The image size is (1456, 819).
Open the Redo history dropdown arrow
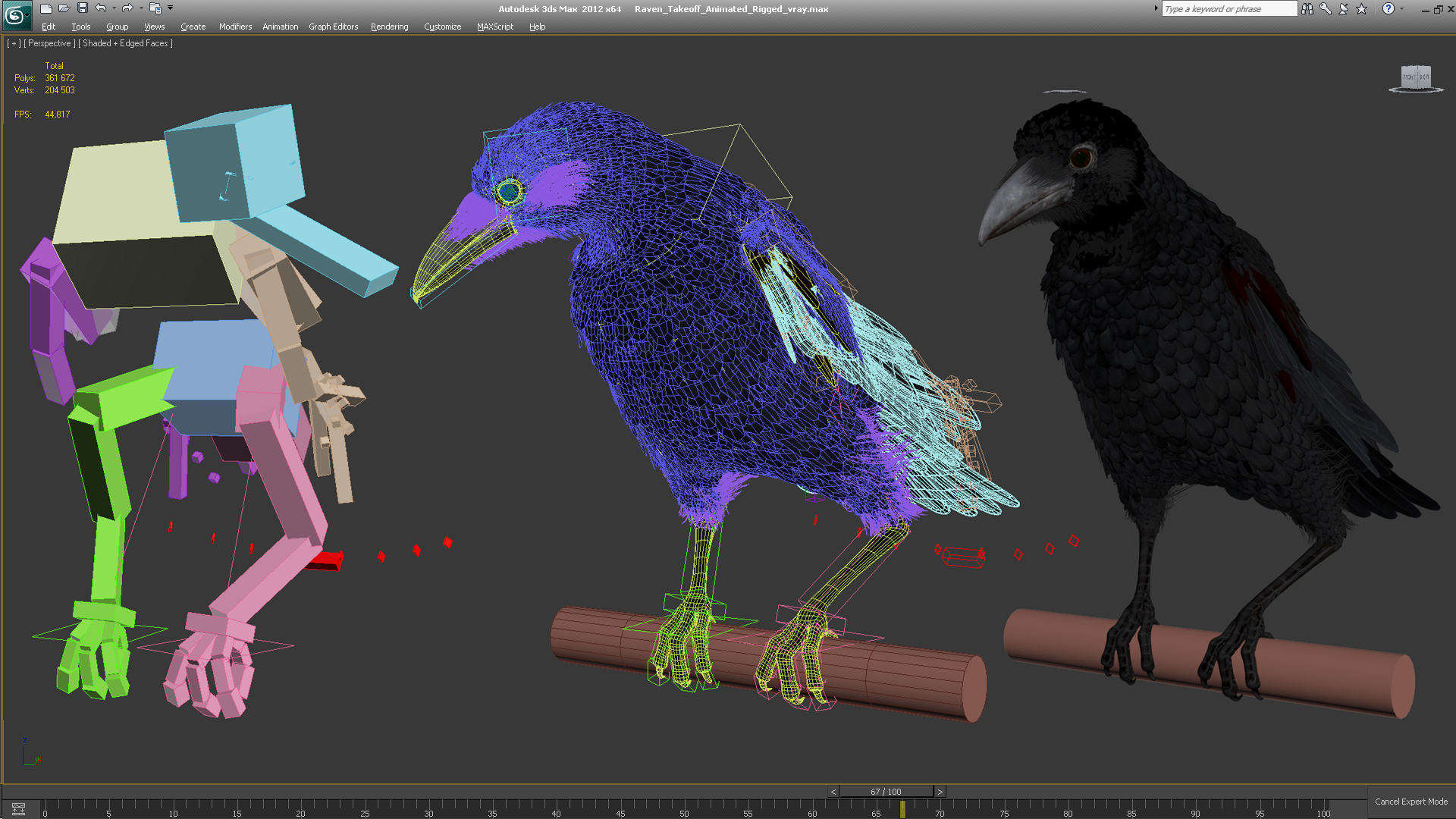click(x=140, y=8)
